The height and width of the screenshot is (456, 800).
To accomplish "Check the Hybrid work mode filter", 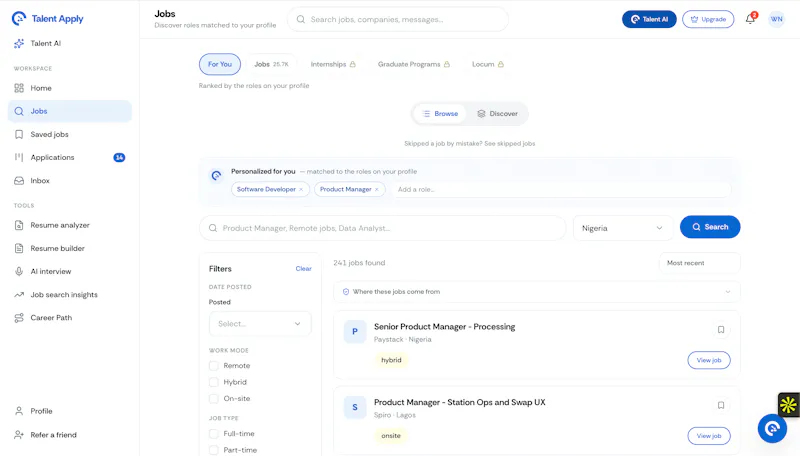I will (214, 382).
